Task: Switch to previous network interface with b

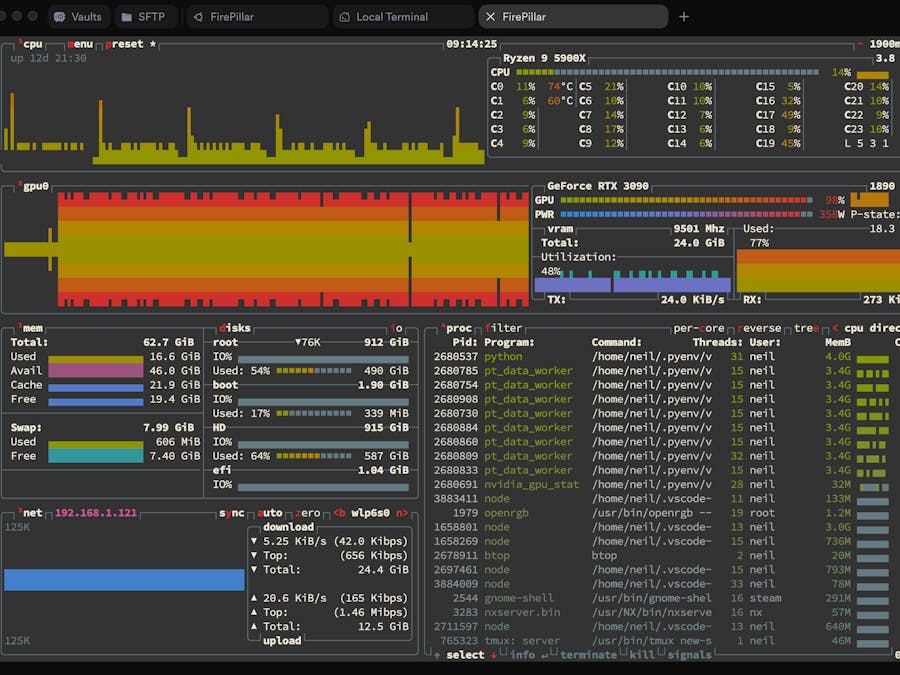Action: (x=340, y=513)
